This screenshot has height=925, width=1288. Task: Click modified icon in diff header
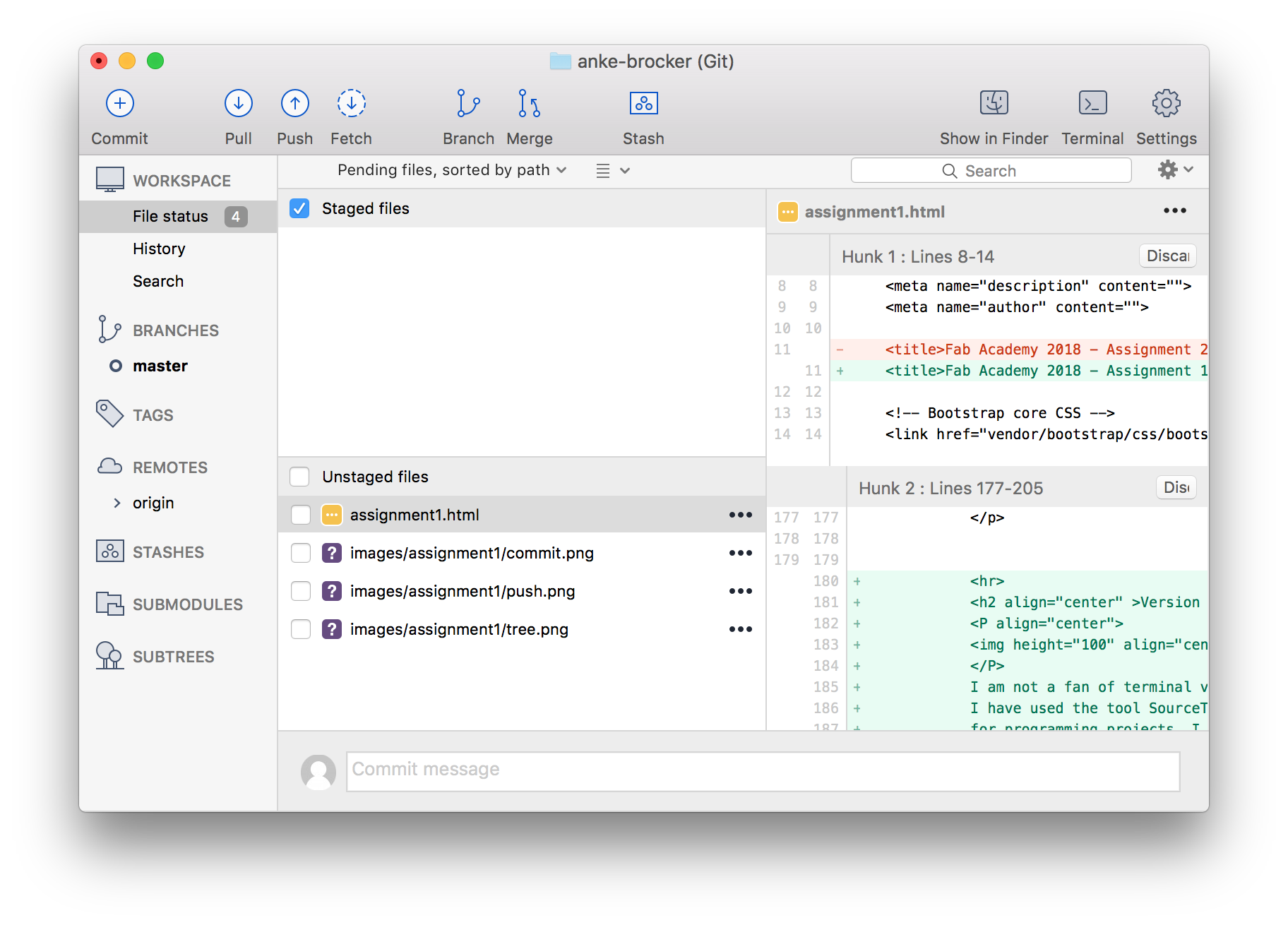click(787, 212)
